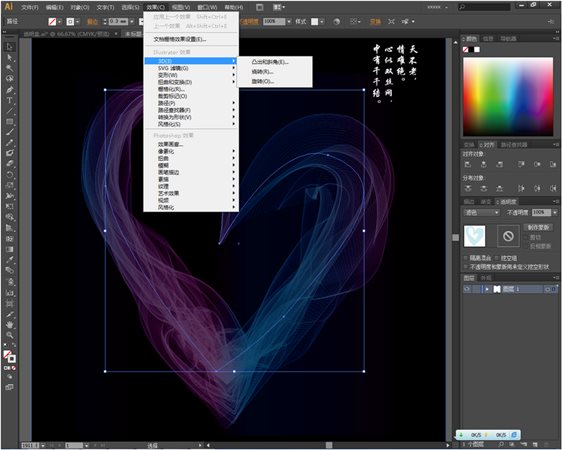Select the Pen tool
The width and height of the screenshot is (562, 450).
9,90
